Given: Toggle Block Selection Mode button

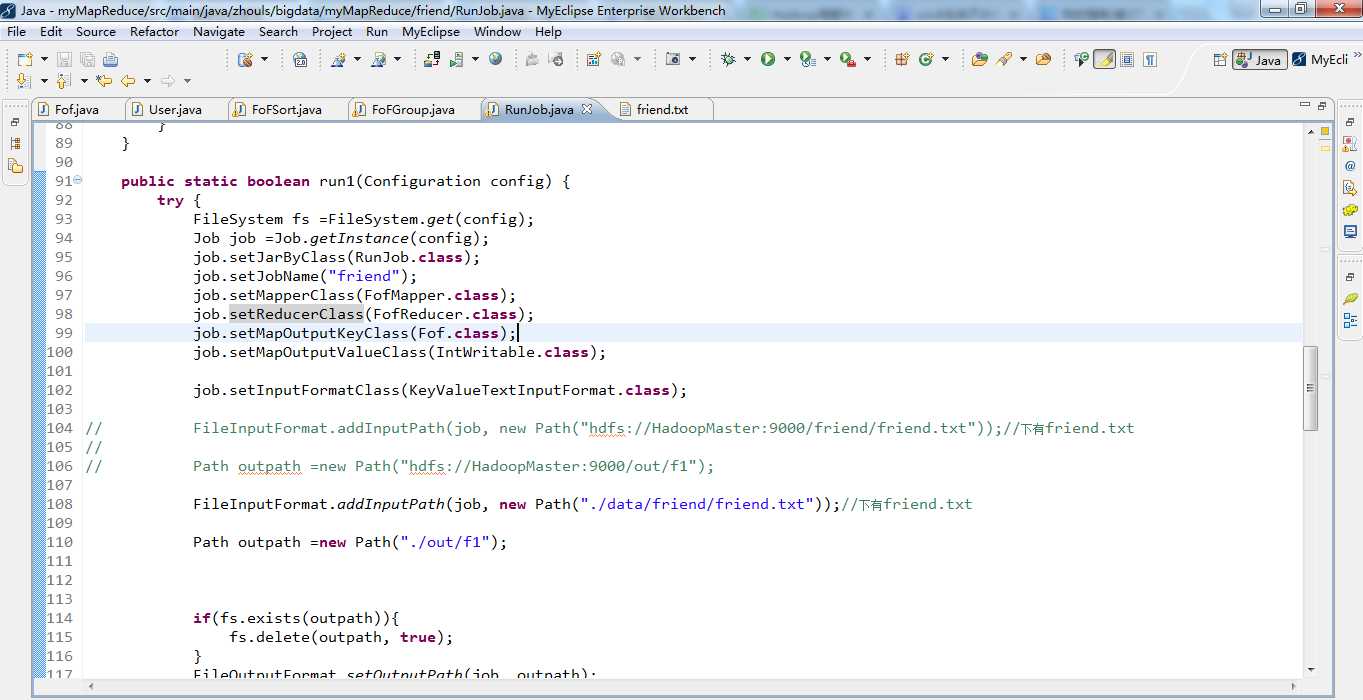Looking at the screenshot, I should pyautogui.click(x=1127, y=60).
